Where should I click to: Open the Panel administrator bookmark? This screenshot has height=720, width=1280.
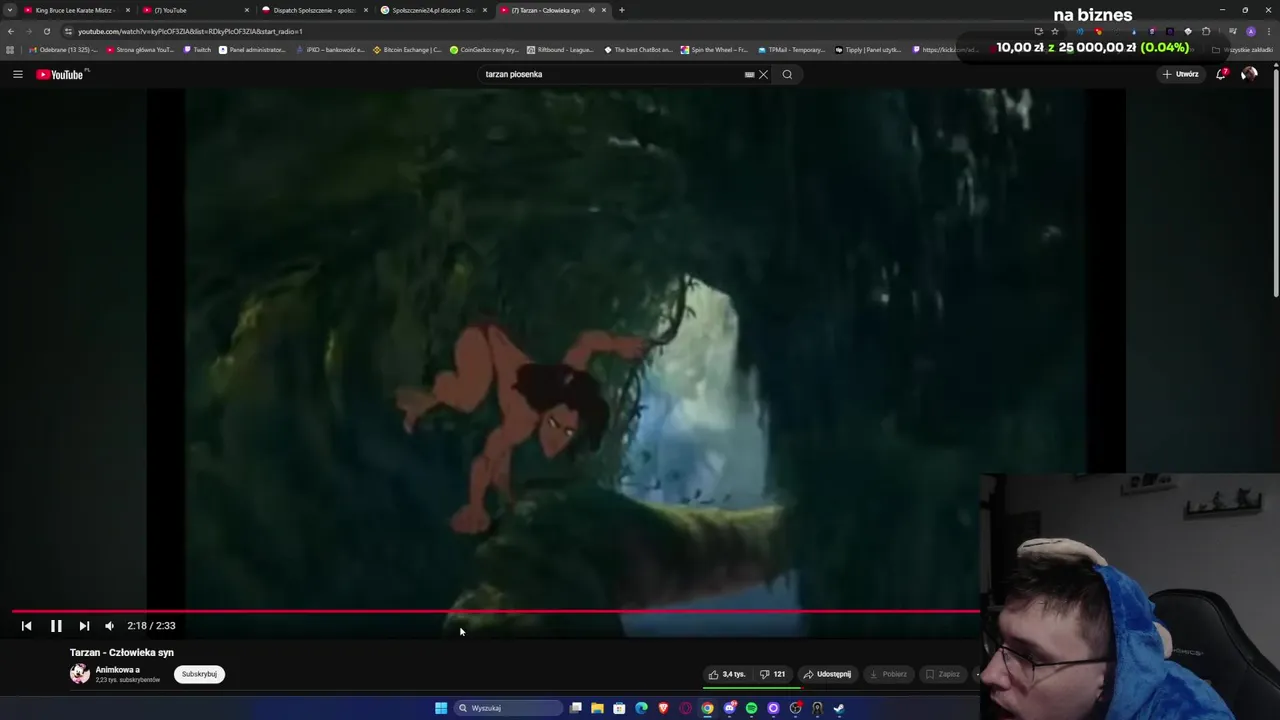click(x=252, y=49)
